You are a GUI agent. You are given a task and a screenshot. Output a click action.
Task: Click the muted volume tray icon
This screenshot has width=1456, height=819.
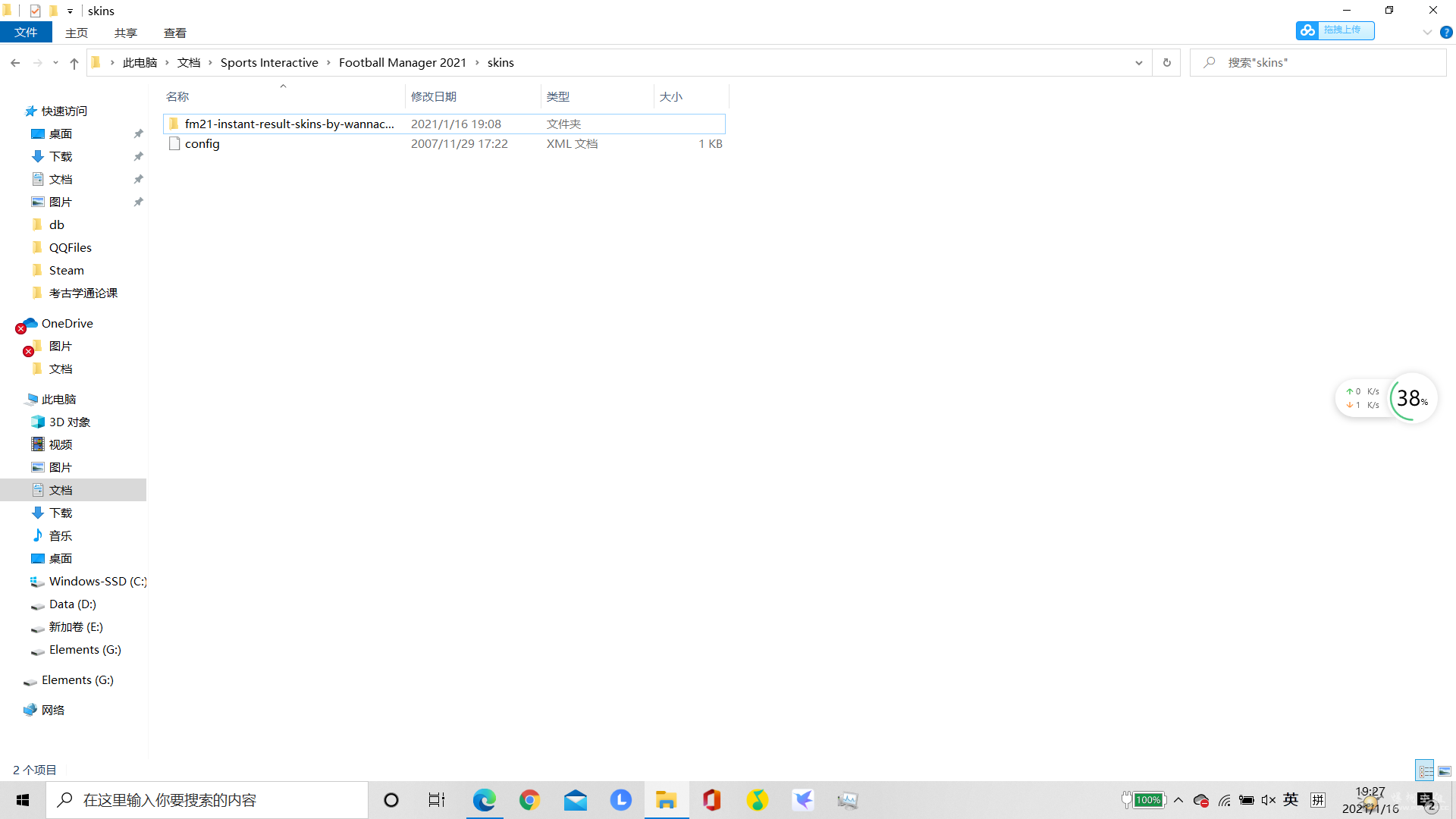pyautogui.click(x=1269, y=800)
